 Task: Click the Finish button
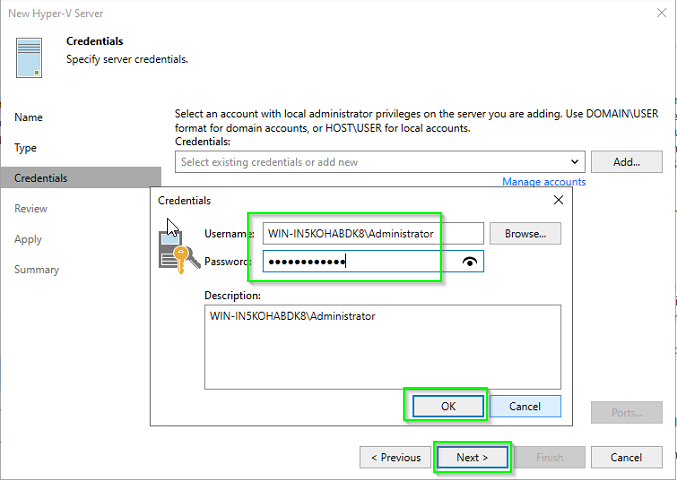(550, 457)
